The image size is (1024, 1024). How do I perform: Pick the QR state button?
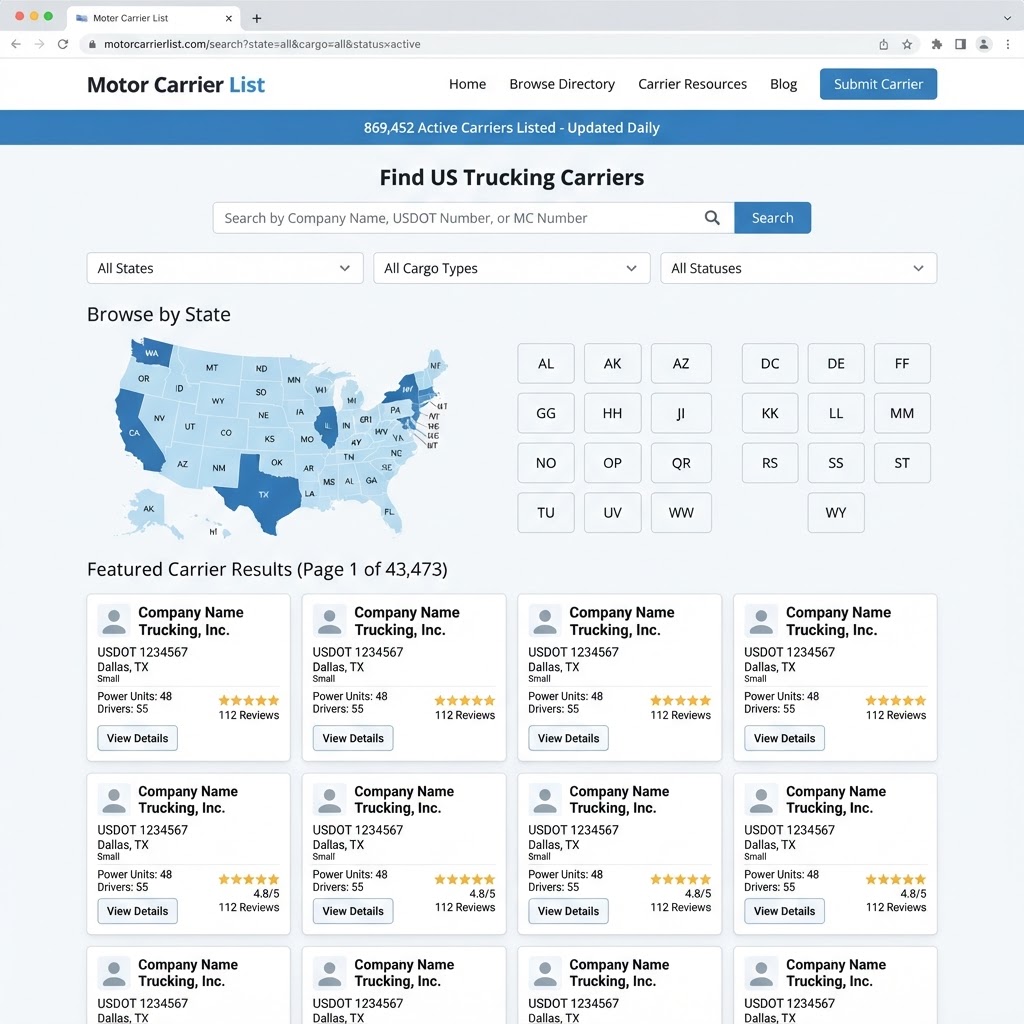click(x=681, y=463)
